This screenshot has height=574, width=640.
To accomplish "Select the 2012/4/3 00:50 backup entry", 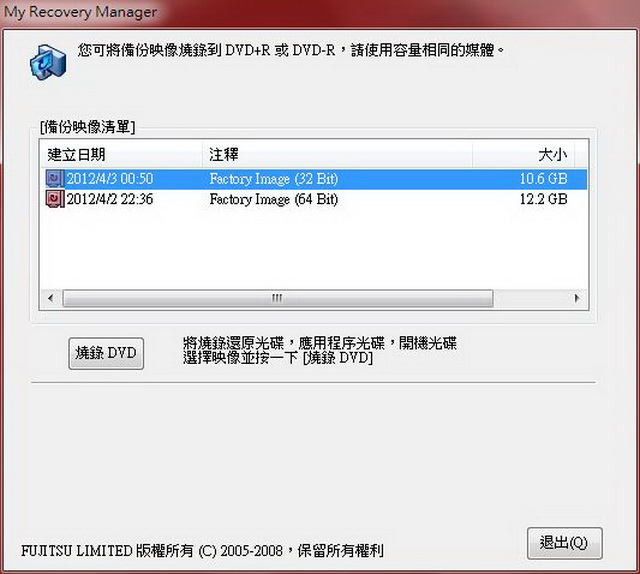I will point(314,179).
